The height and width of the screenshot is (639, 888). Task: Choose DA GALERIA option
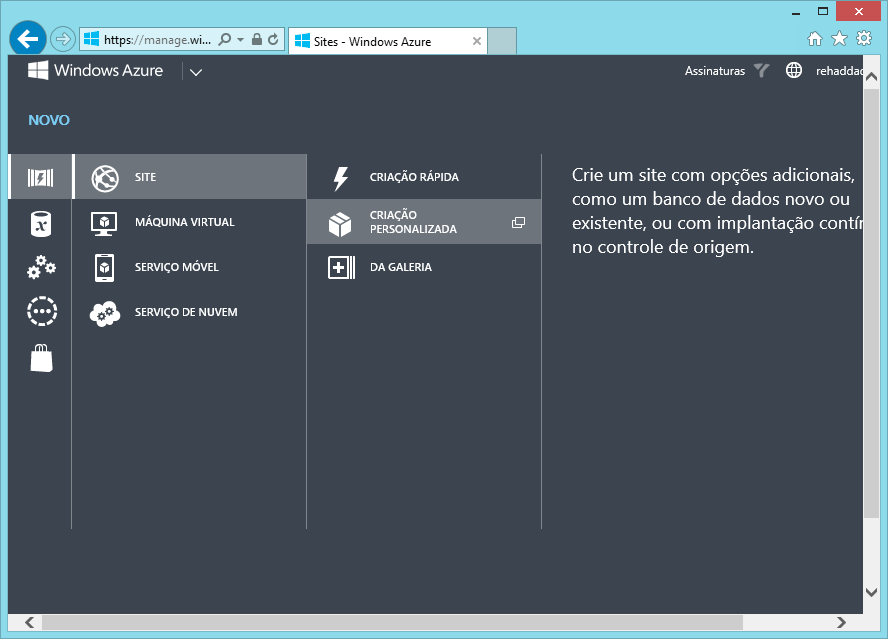(424, 267)
